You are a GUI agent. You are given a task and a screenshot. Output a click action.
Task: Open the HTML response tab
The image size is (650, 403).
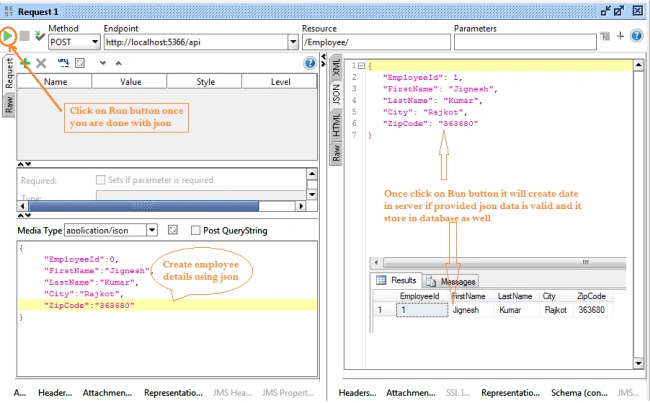[336, 125]
